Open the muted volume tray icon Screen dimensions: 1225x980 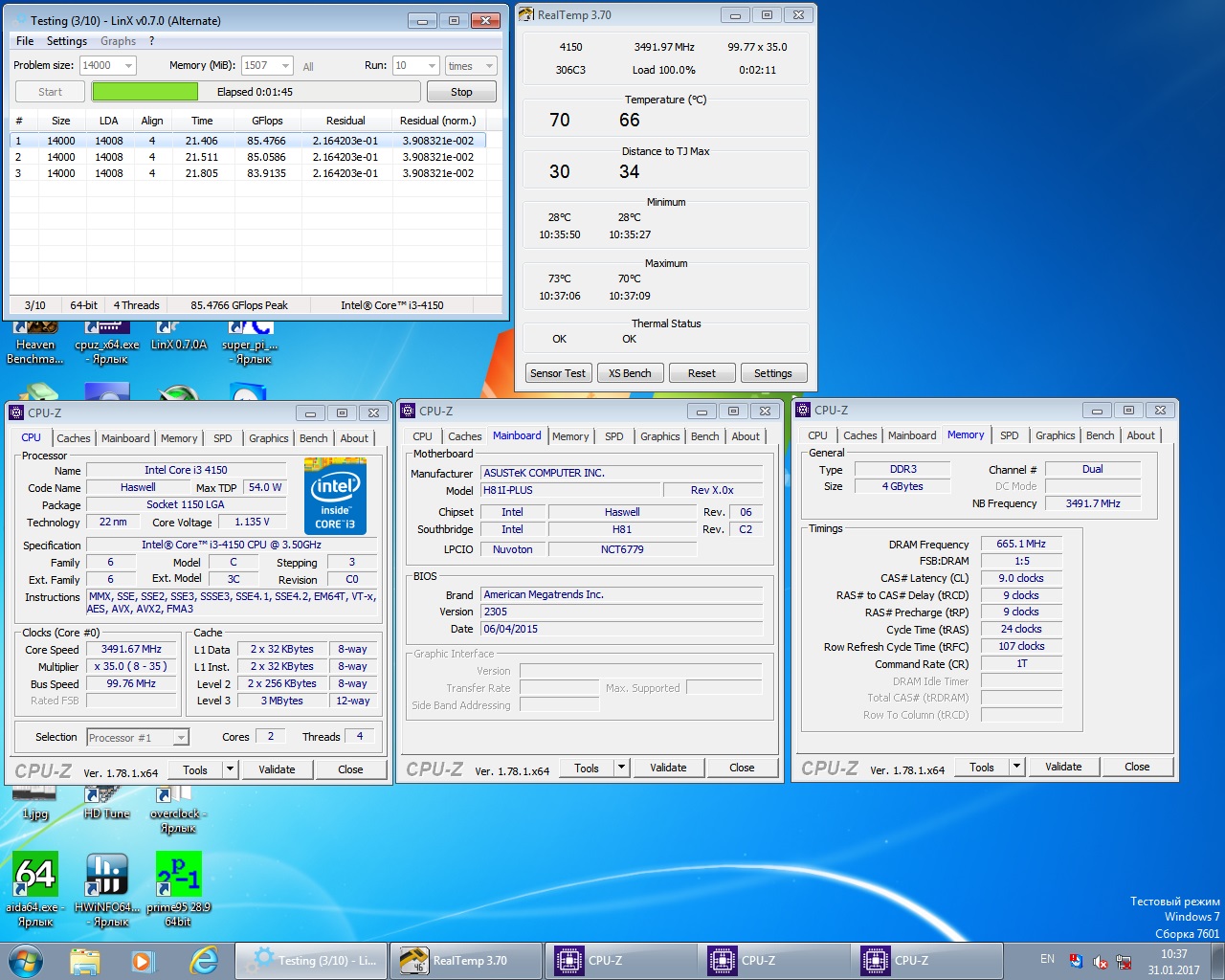click(1101, 961)
